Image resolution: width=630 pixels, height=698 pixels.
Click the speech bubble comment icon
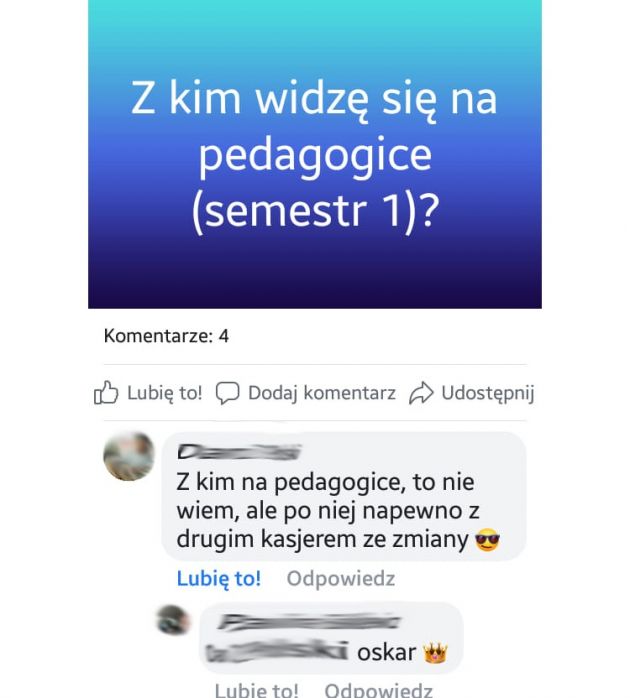coord(228,393)
